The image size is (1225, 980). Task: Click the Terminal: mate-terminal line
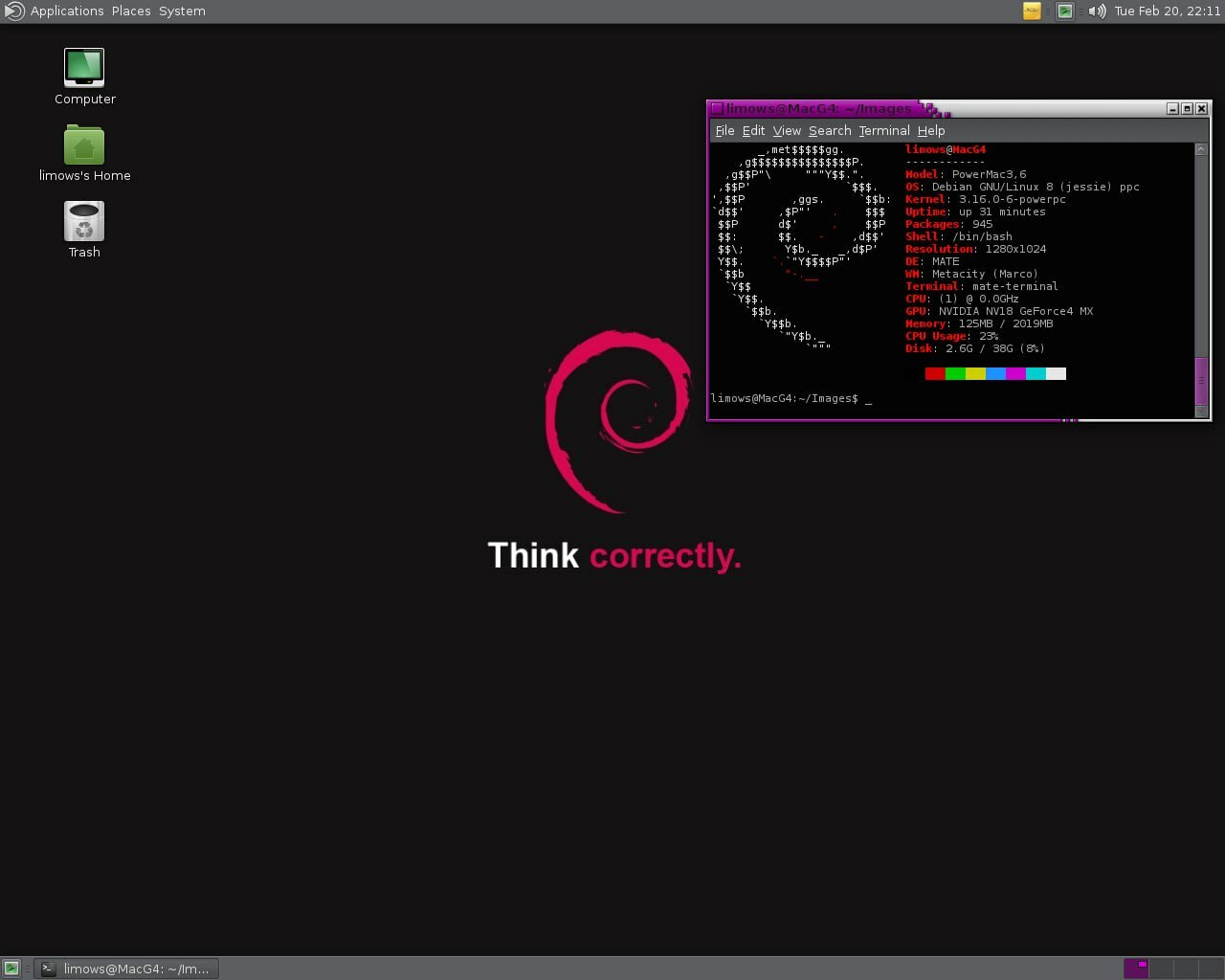[982, 286]
